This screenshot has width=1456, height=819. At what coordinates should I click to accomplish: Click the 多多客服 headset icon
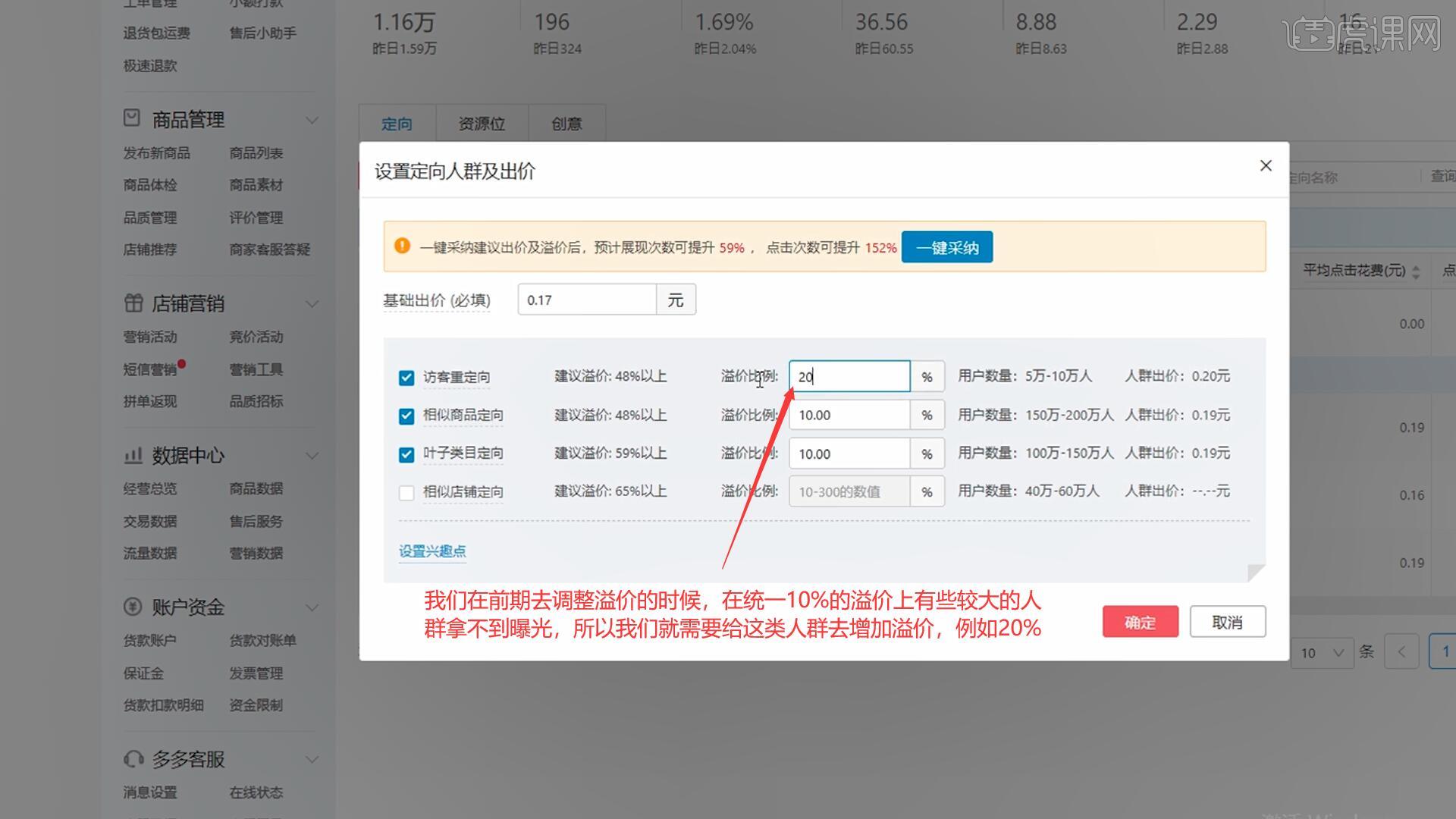point(133,758)
